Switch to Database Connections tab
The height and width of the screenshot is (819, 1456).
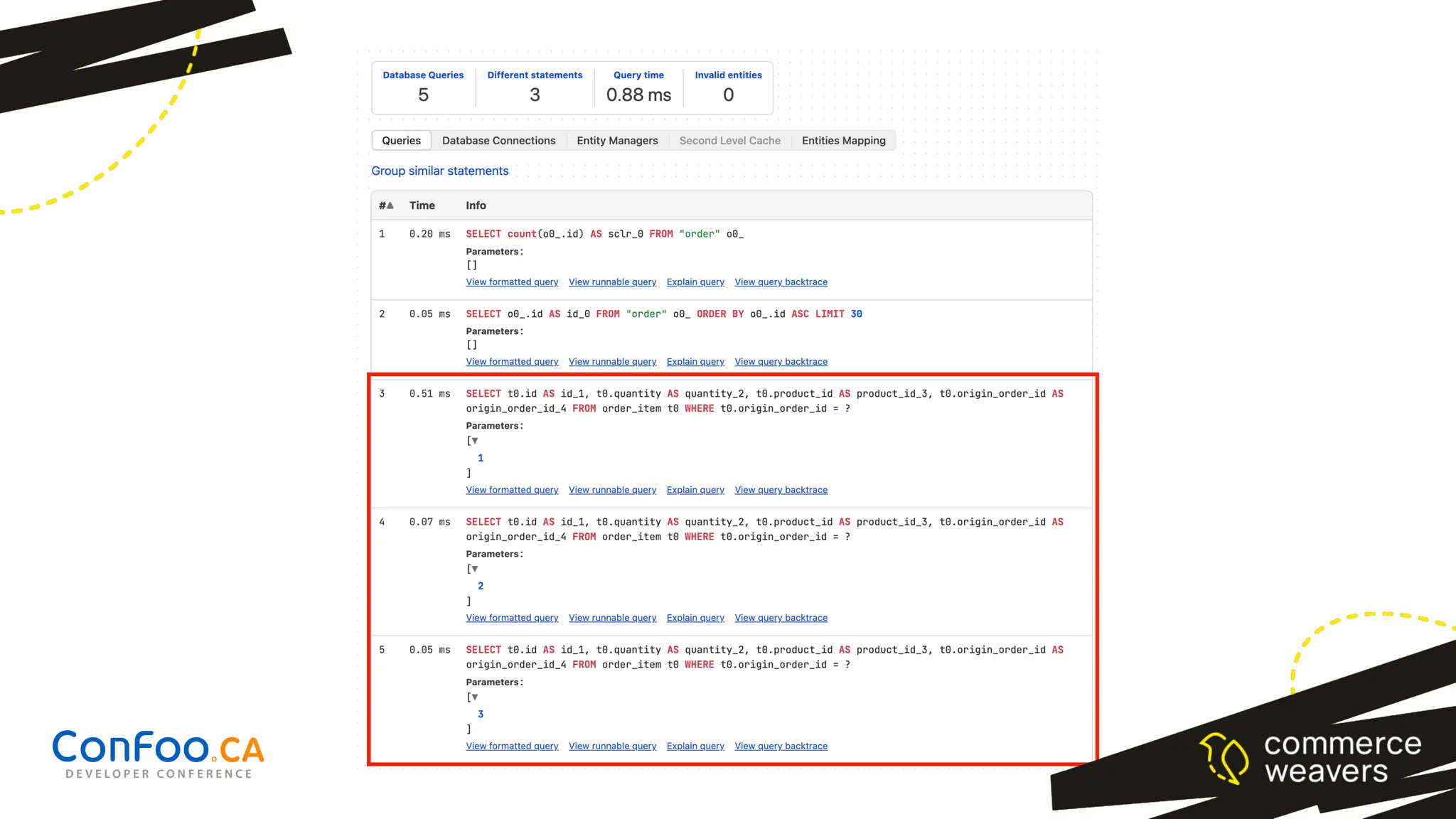498,141
